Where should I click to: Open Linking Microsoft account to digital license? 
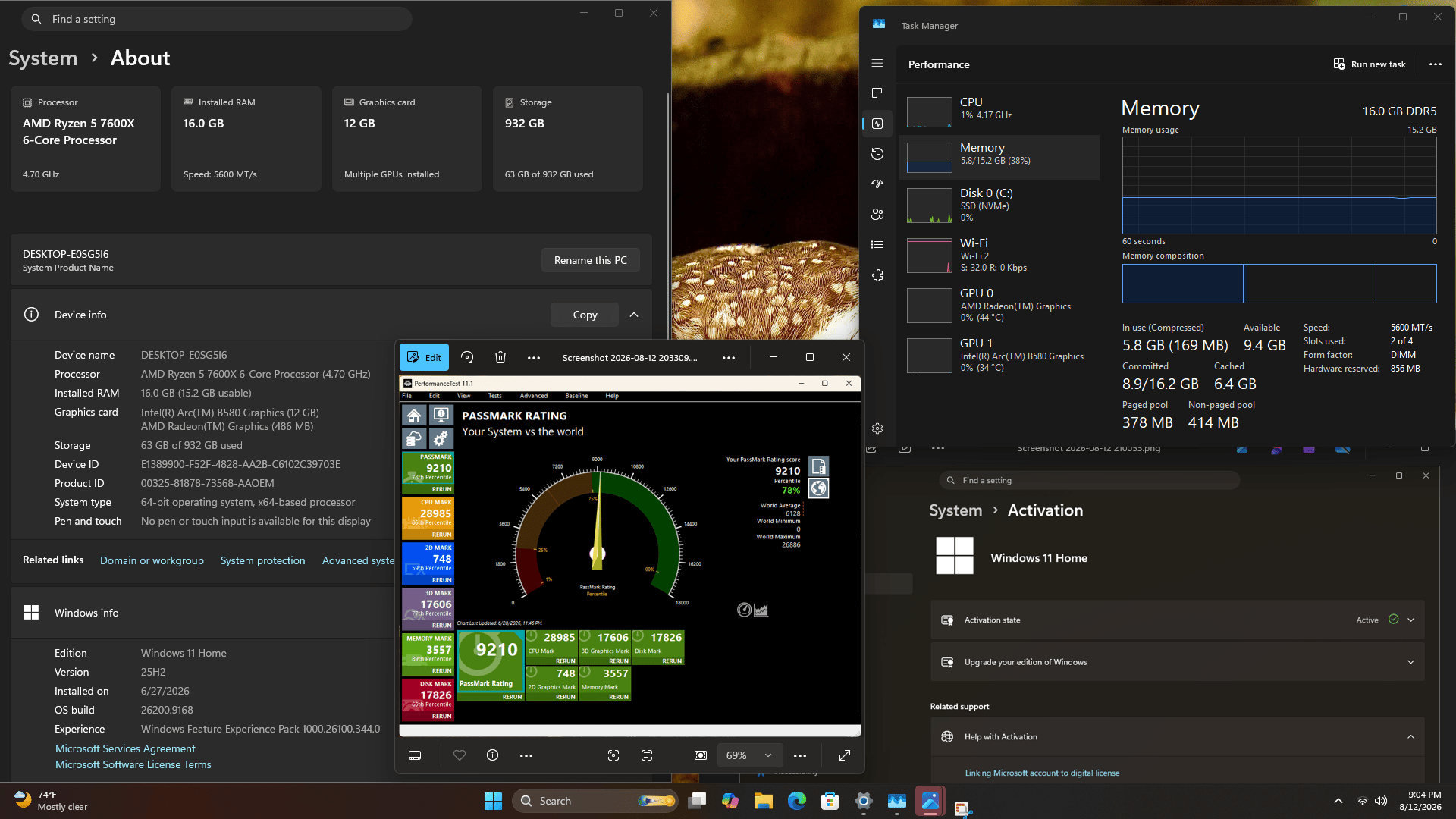pos(1042,773)
